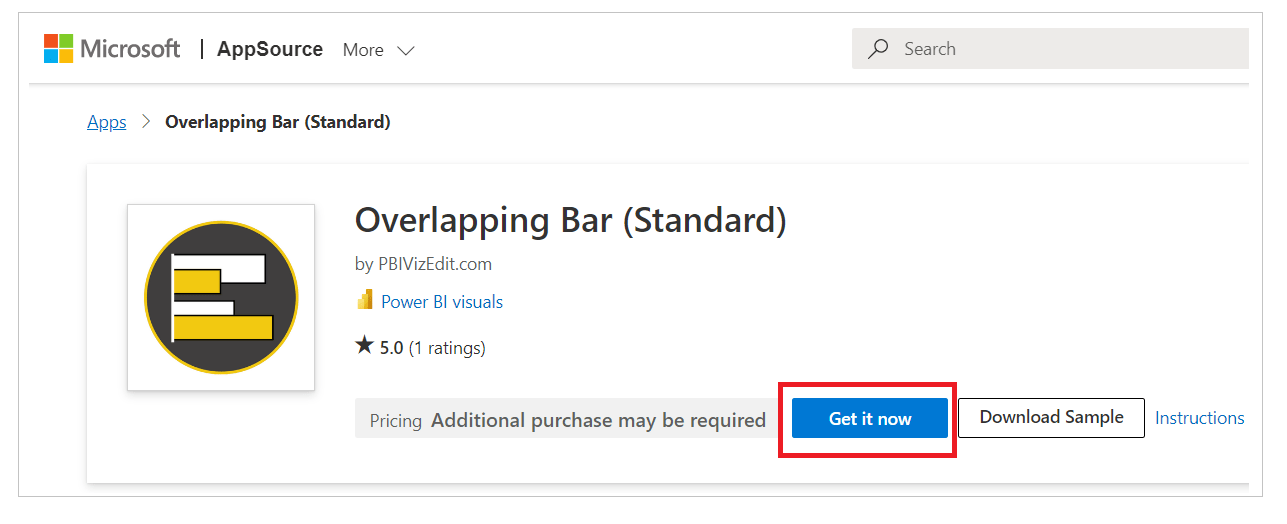Open the AppSource home link
The width and height of the screenshot is (1287, 524).
point(270,49)
